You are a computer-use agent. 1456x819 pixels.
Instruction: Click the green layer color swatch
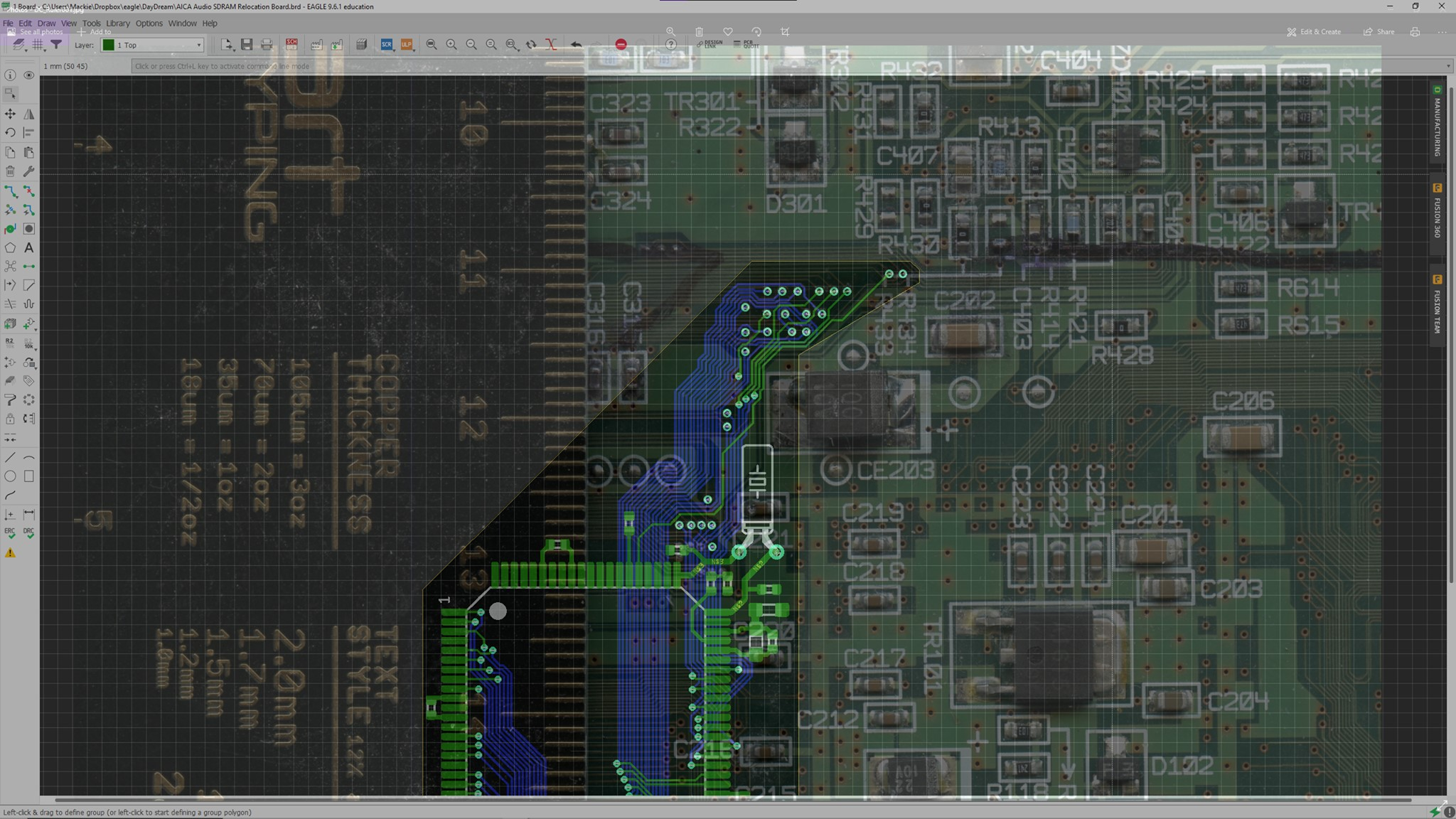point(108,45)
